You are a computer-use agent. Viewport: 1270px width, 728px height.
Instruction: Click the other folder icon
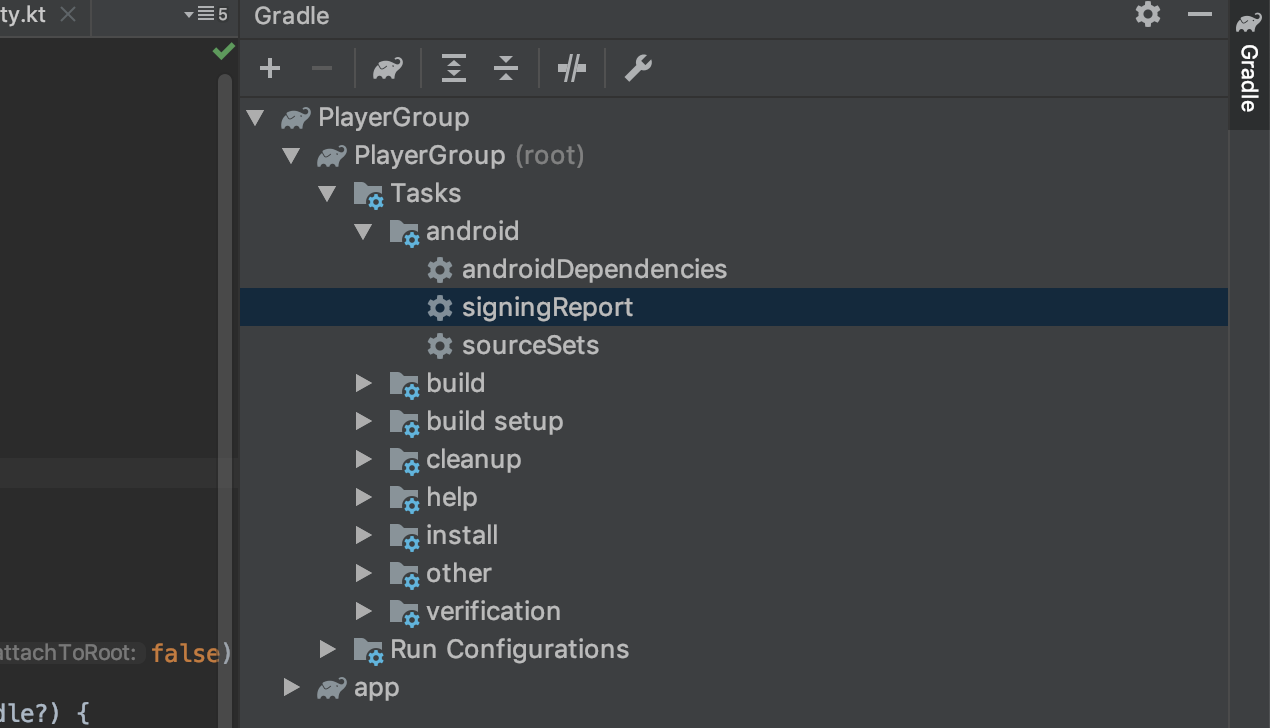(x=405, y=575)
